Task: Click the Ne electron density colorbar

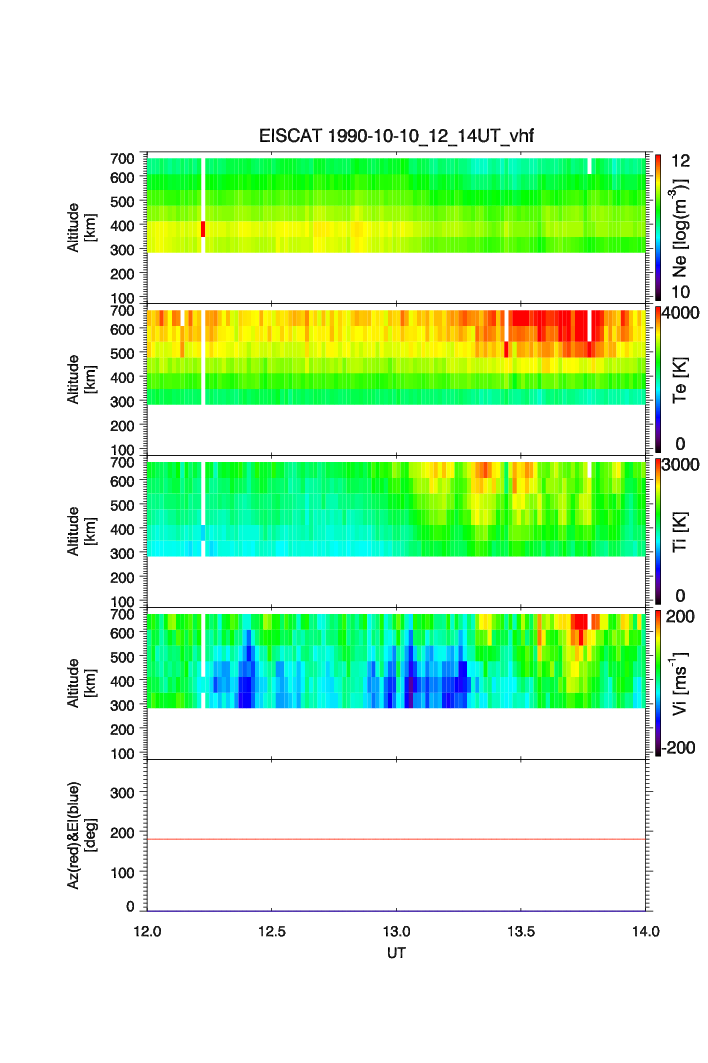Action: pos(658,227)
